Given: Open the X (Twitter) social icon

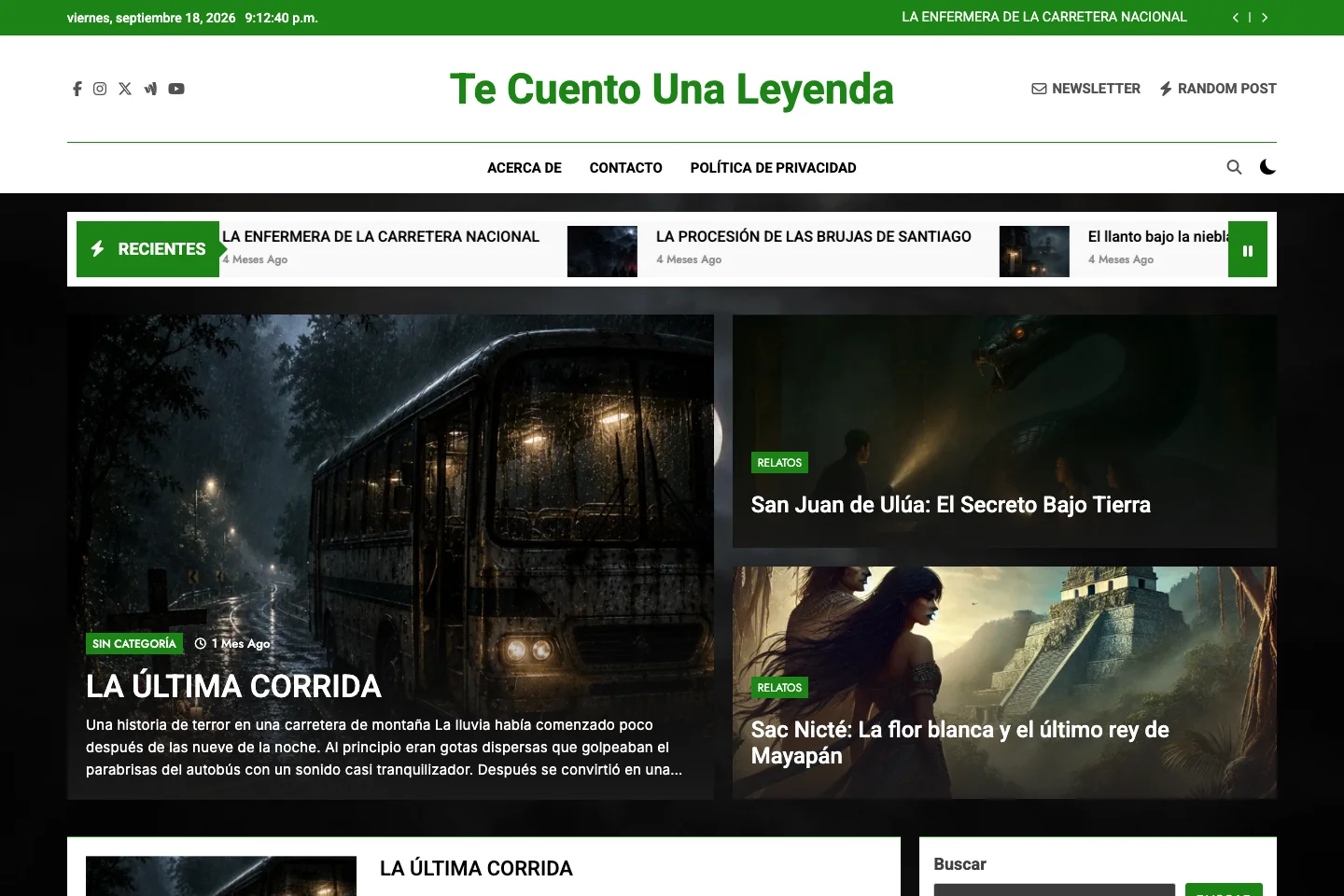Looking at the screenshot, I should 125,89.
